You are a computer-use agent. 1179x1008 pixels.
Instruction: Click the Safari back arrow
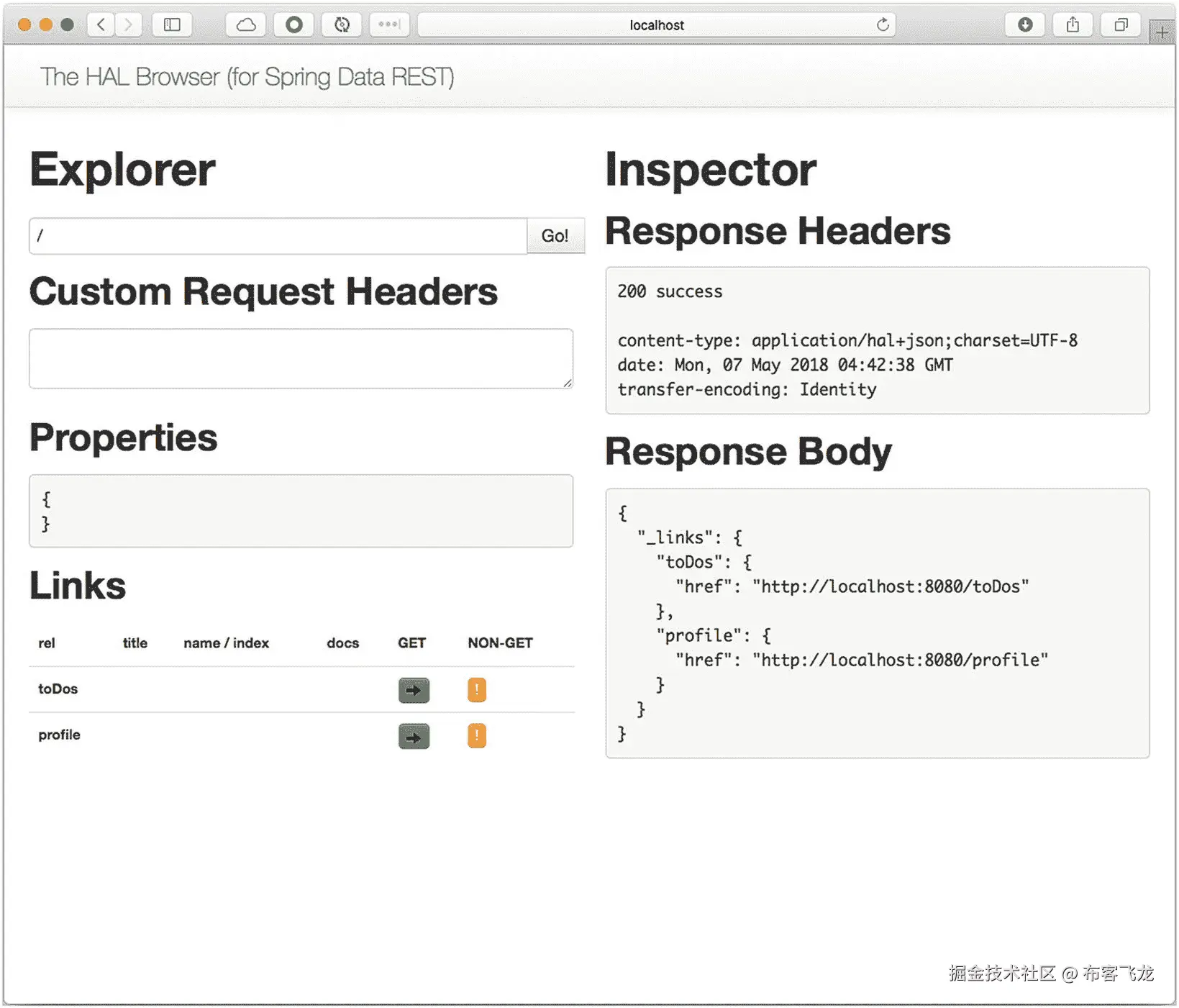coord(101,24)
